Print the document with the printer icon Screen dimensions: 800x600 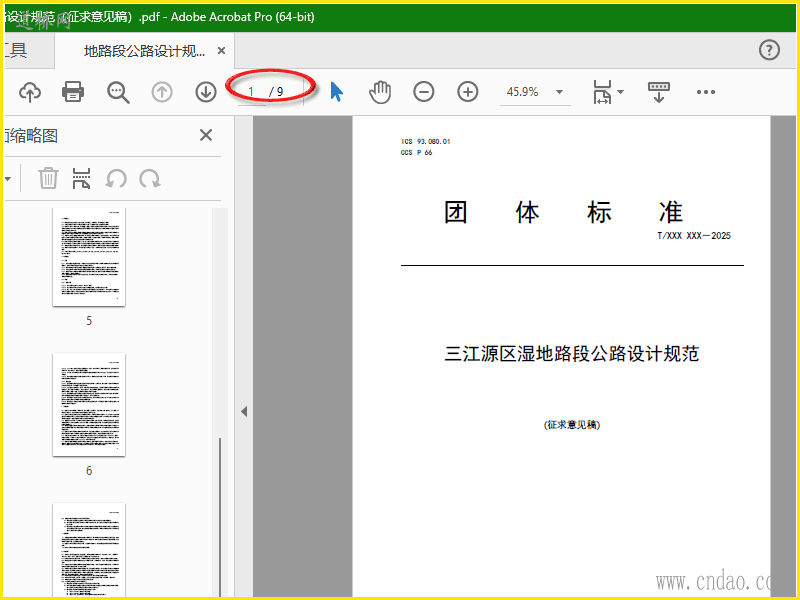coord(73,92)
